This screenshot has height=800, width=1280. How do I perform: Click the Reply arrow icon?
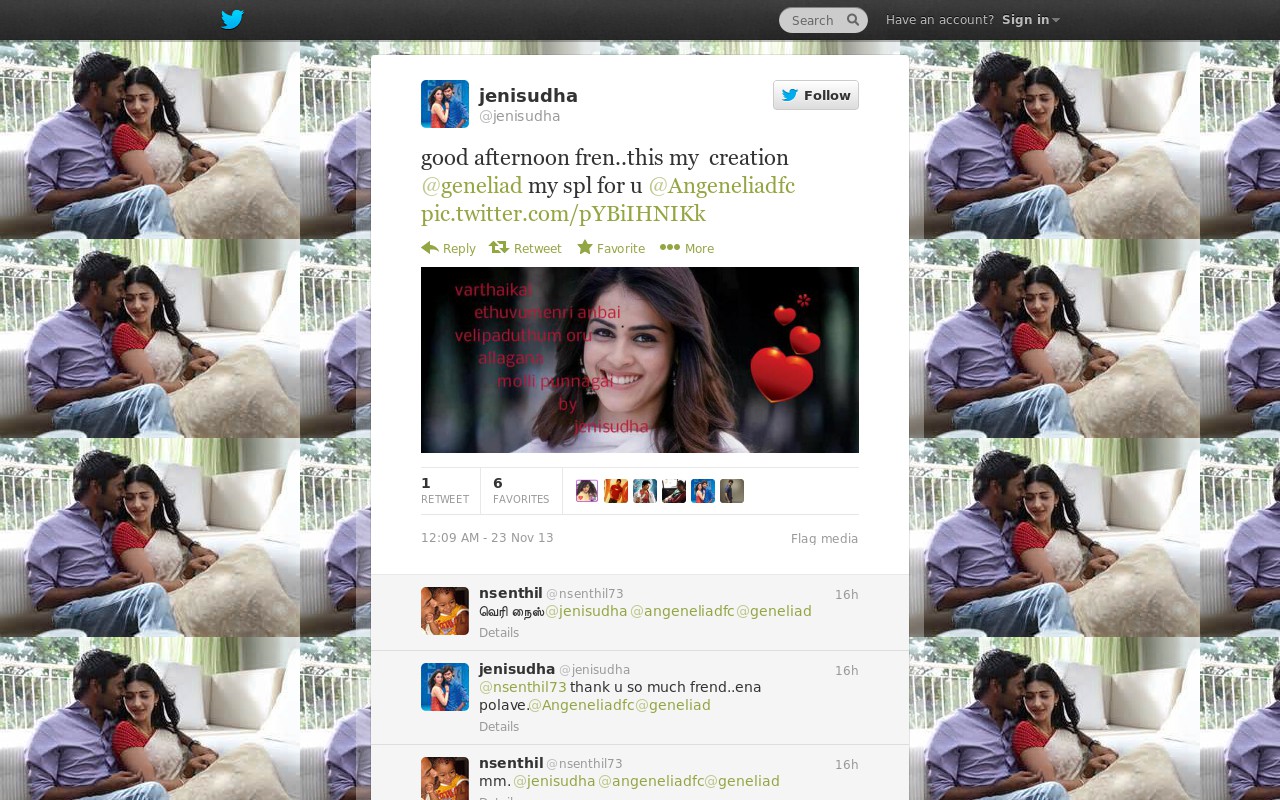[430, 248]
